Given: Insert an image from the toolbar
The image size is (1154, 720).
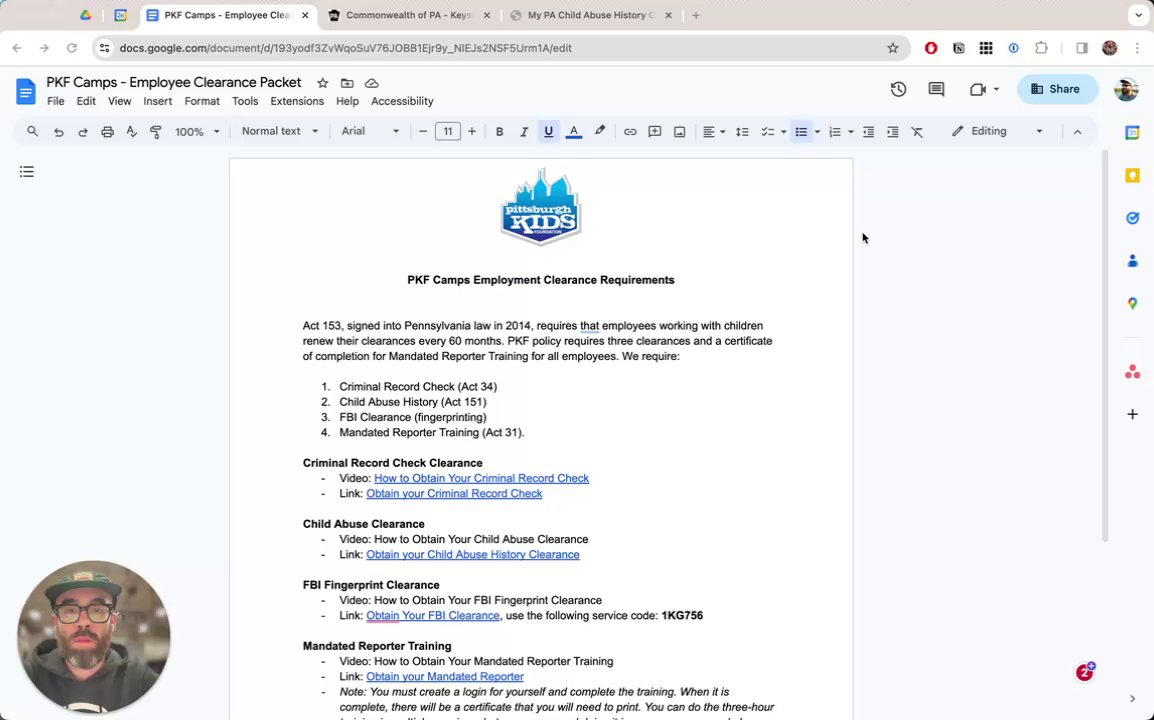Looking at the screenshot, I should pyautogui.click(x=679, y=132).
